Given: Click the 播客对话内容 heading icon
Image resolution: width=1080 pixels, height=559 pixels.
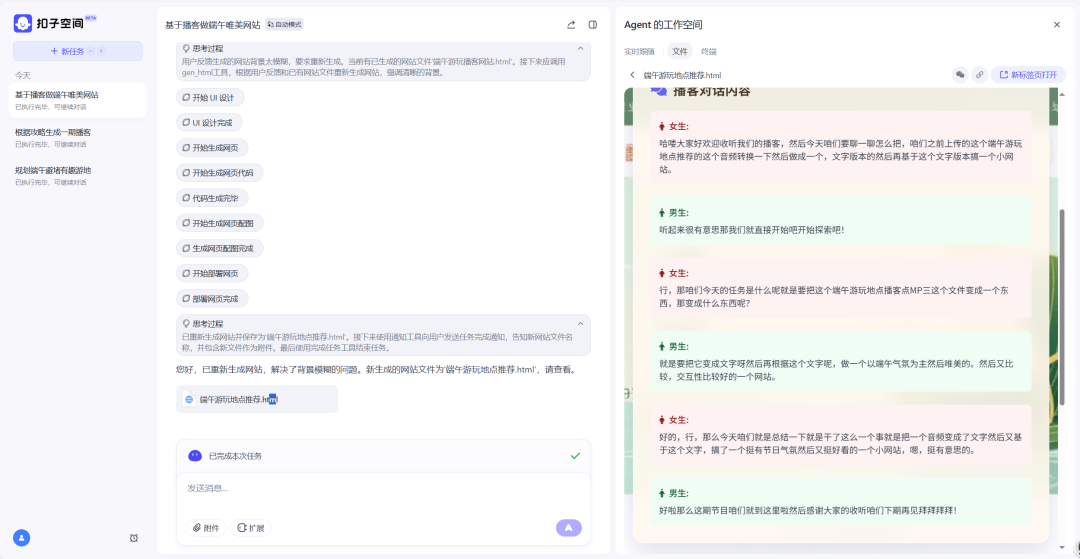Looking at the screenshot, I should (x=658, y=92).
